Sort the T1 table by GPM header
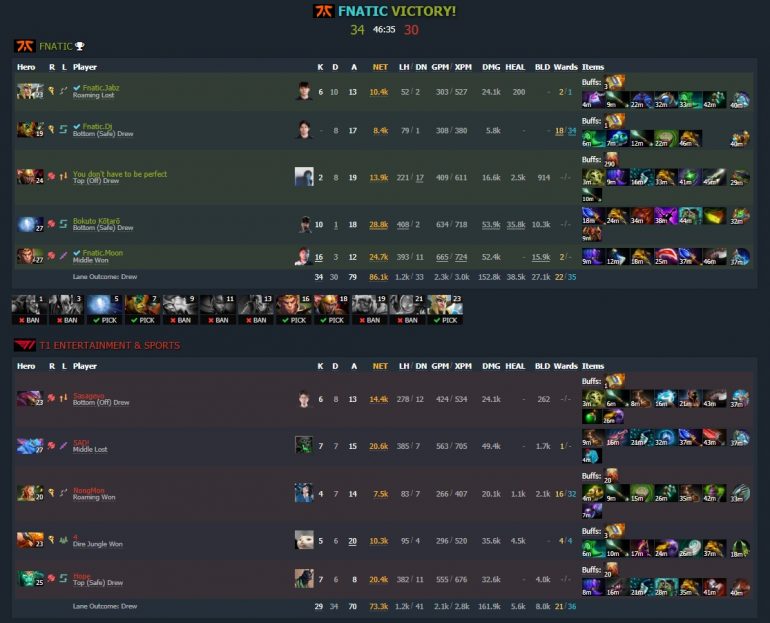The image size is (770, 623). [440, 366]
